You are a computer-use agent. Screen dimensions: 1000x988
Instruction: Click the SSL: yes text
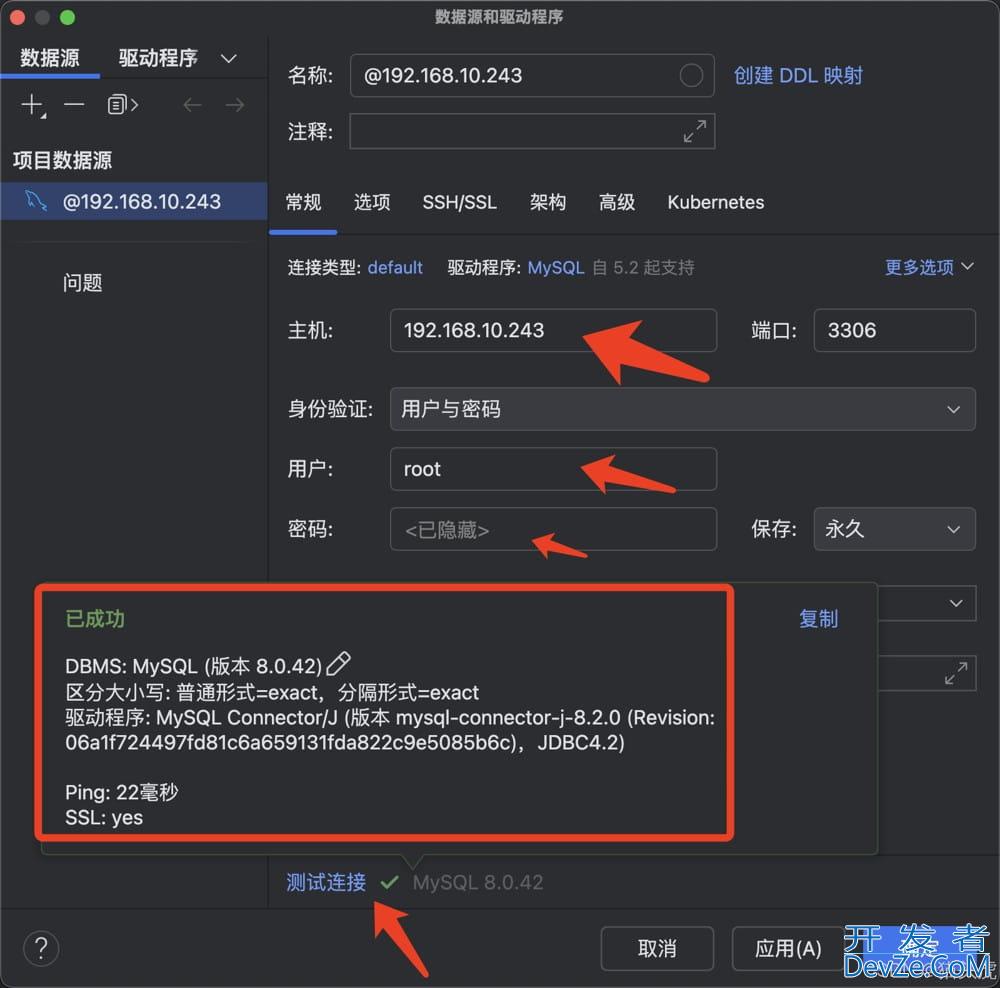click(x=104, y=817)
